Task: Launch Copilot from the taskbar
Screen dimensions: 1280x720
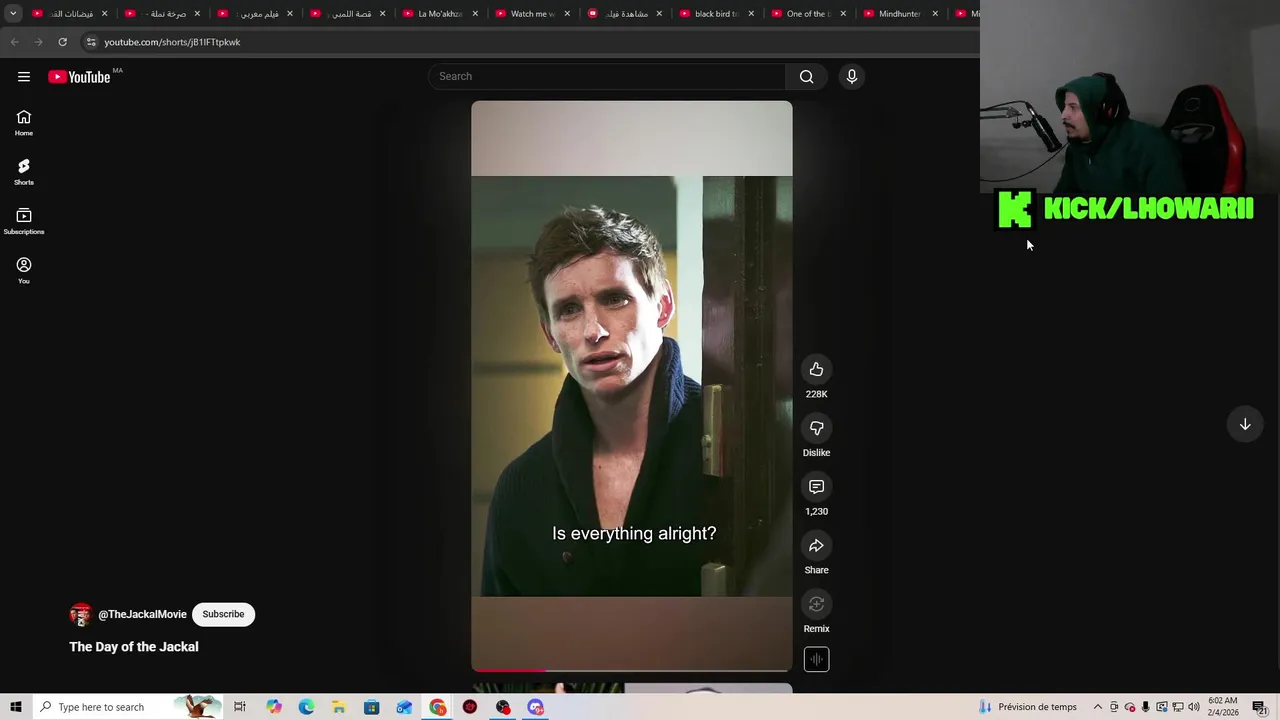Action: pyautogui.click(x=274, y=707)
